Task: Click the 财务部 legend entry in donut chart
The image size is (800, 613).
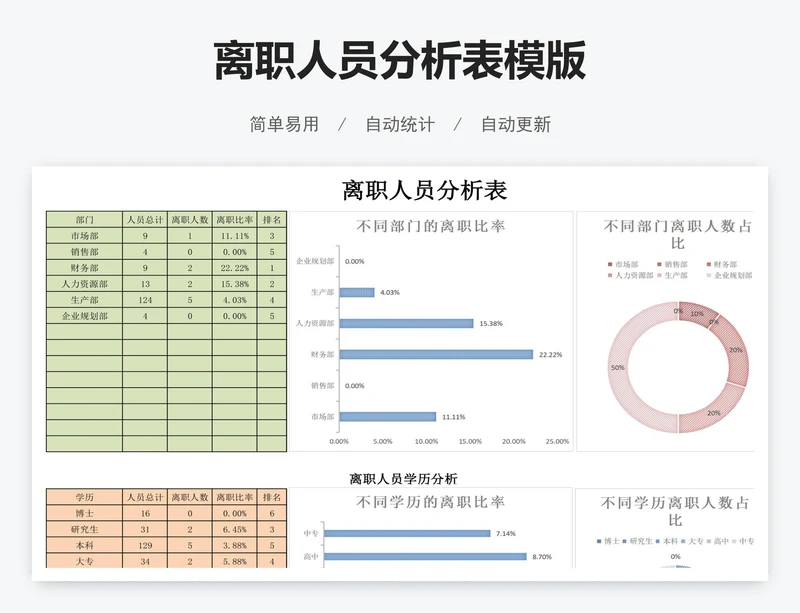Action: [x=722, y=264]
